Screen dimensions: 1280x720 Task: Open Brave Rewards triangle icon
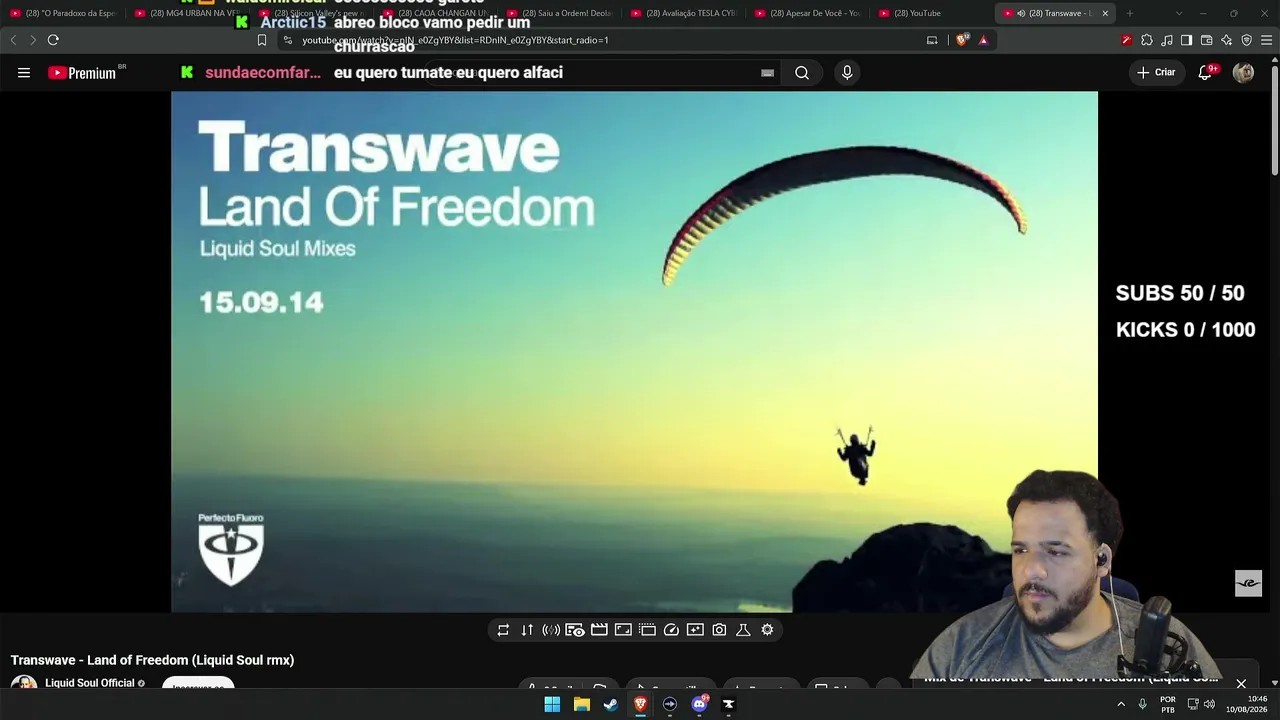[x=983, y=40]
